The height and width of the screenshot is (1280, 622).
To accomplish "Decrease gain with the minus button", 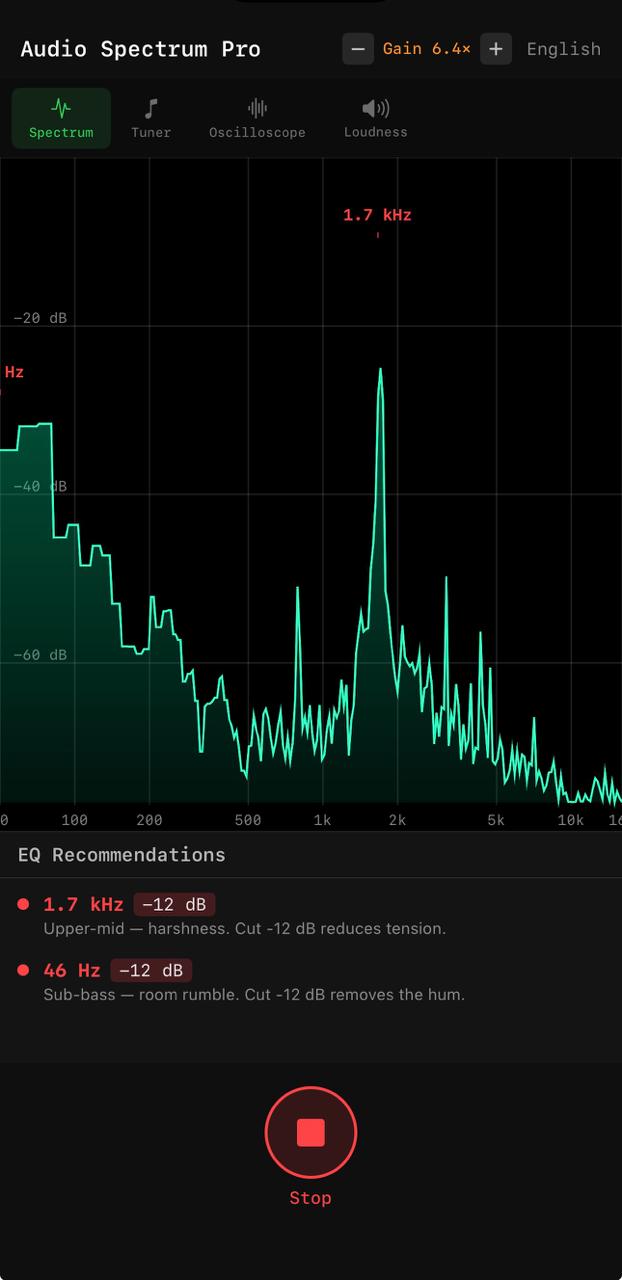I will pos(358,49).
